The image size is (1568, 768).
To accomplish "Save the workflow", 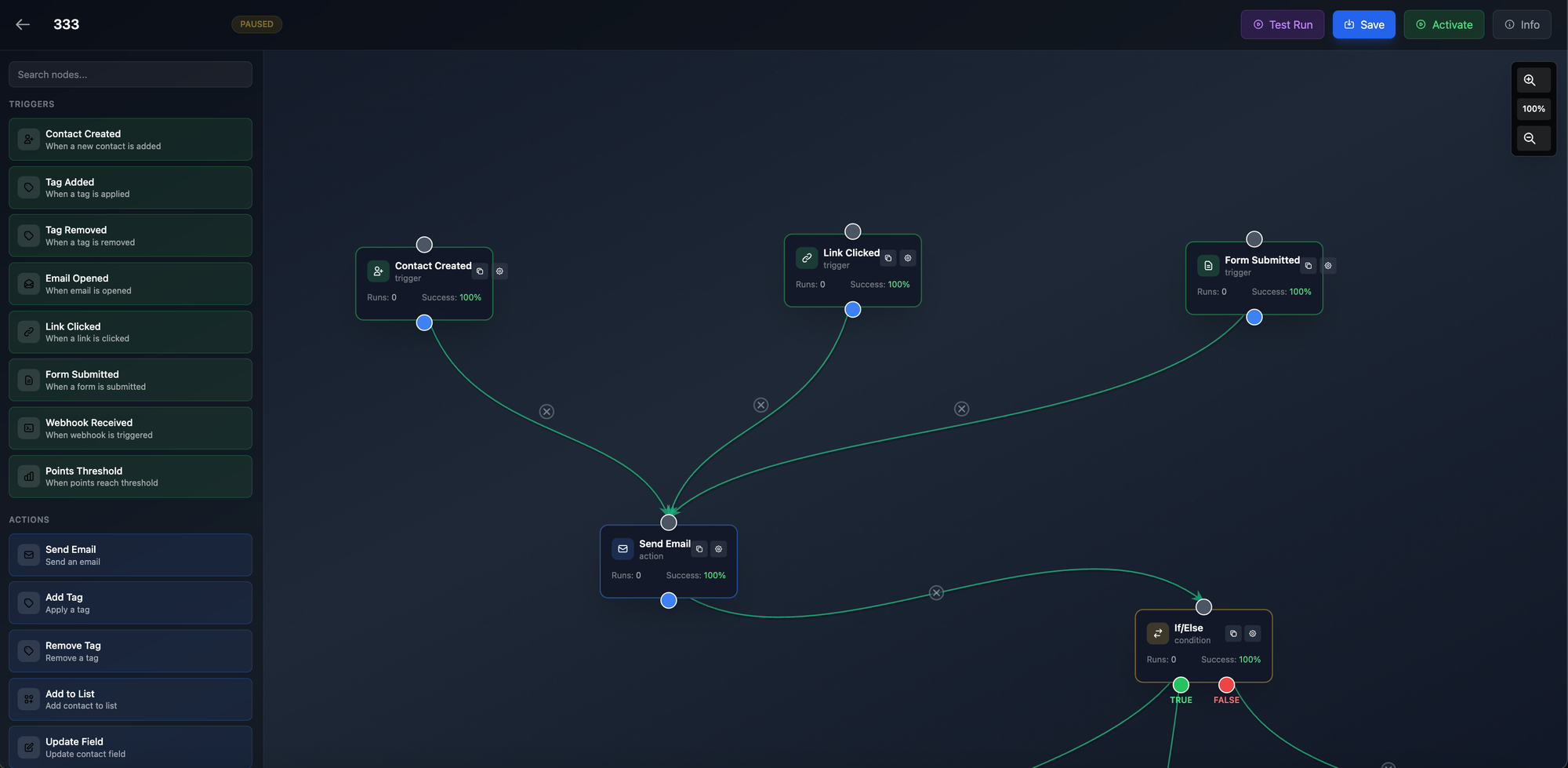I will [x=1363, y=24].
